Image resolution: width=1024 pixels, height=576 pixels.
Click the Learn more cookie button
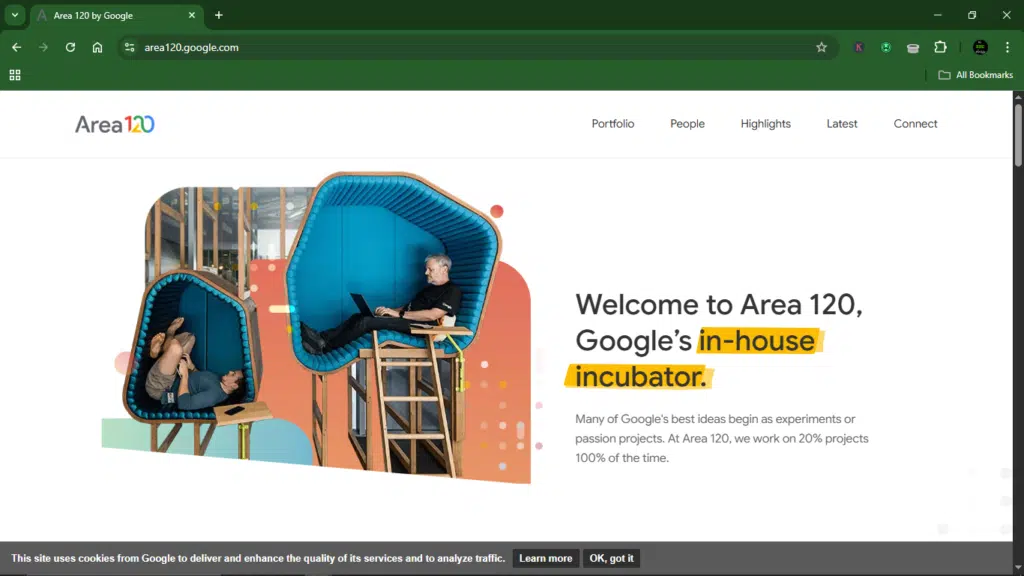click(x=545, y=558)
